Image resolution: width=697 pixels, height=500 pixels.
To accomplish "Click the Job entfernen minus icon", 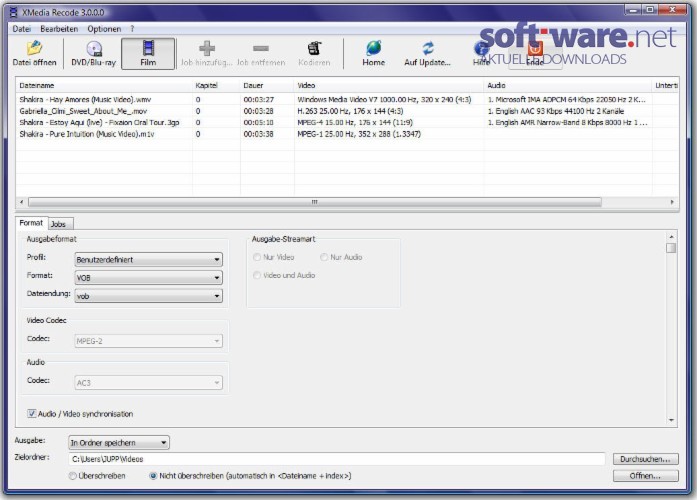I will 261,48.
